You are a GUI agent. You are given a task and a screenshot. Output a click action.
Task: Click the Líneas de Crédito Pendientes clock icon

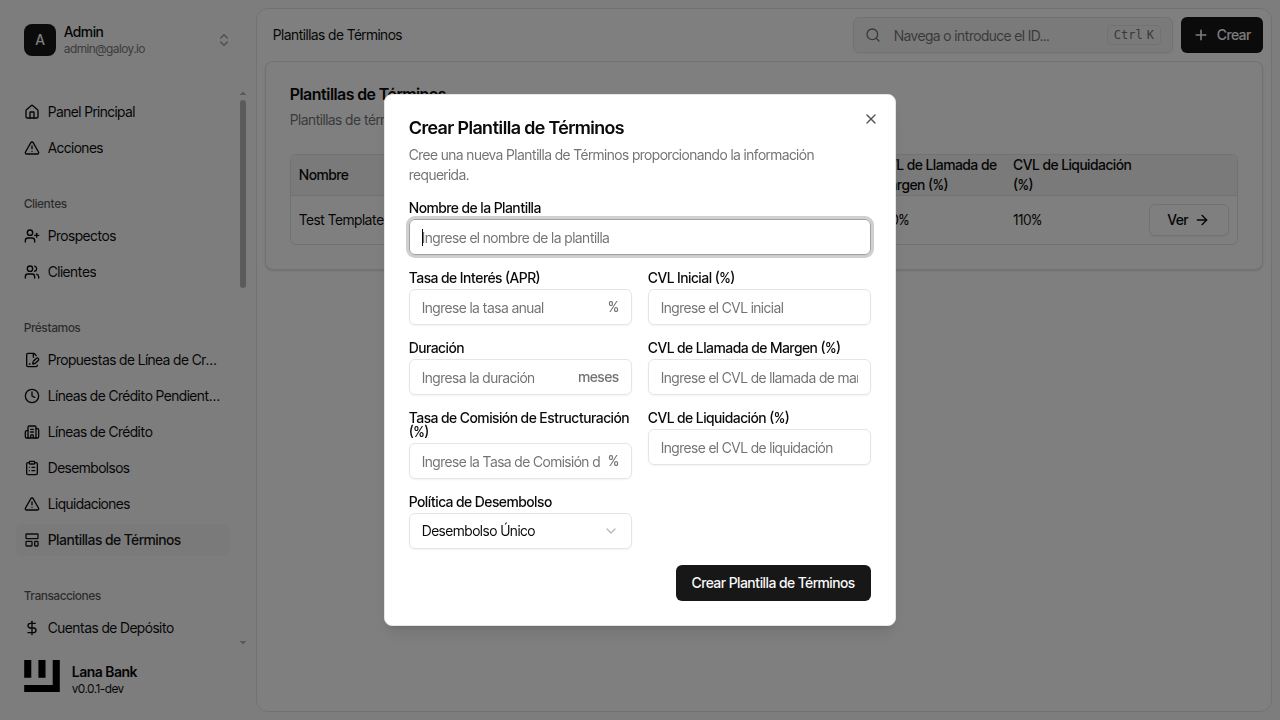tap(33, 395)
